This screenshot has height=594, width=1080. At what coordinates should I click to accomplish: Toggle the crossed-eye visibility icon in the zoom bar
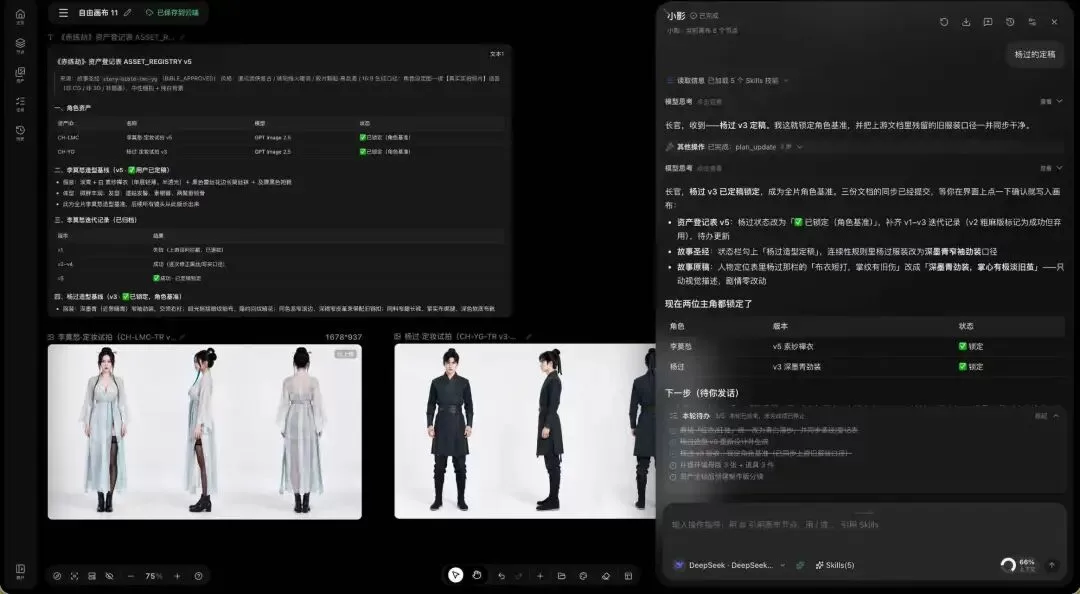tap(109, 576)
